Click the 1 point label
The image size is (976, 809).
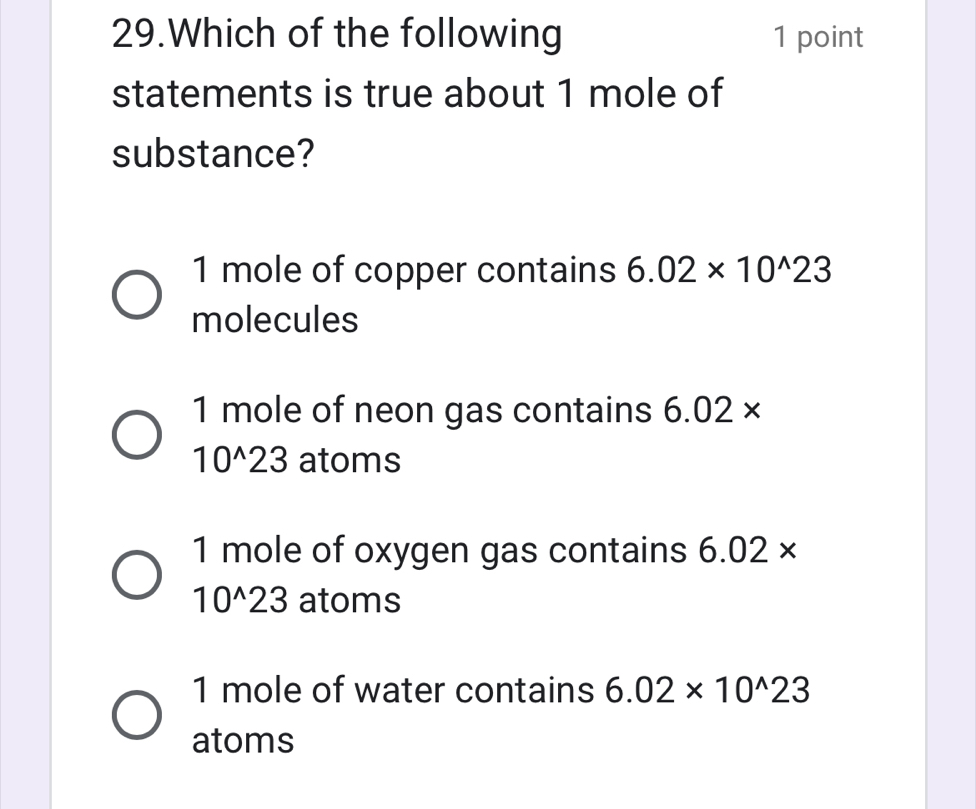coord(819,36)
